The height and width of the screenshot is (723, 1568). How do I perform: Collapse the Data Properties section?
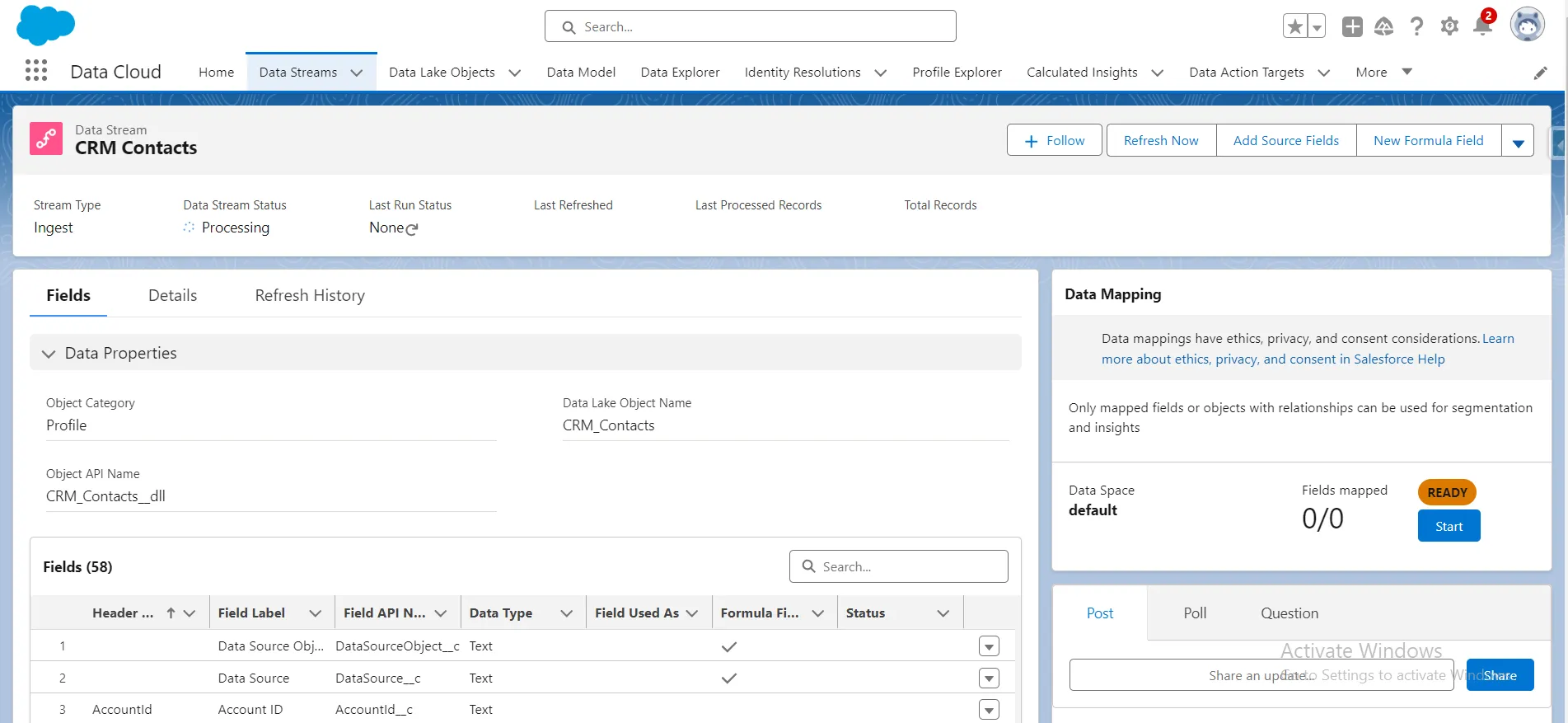coord(49,354)
